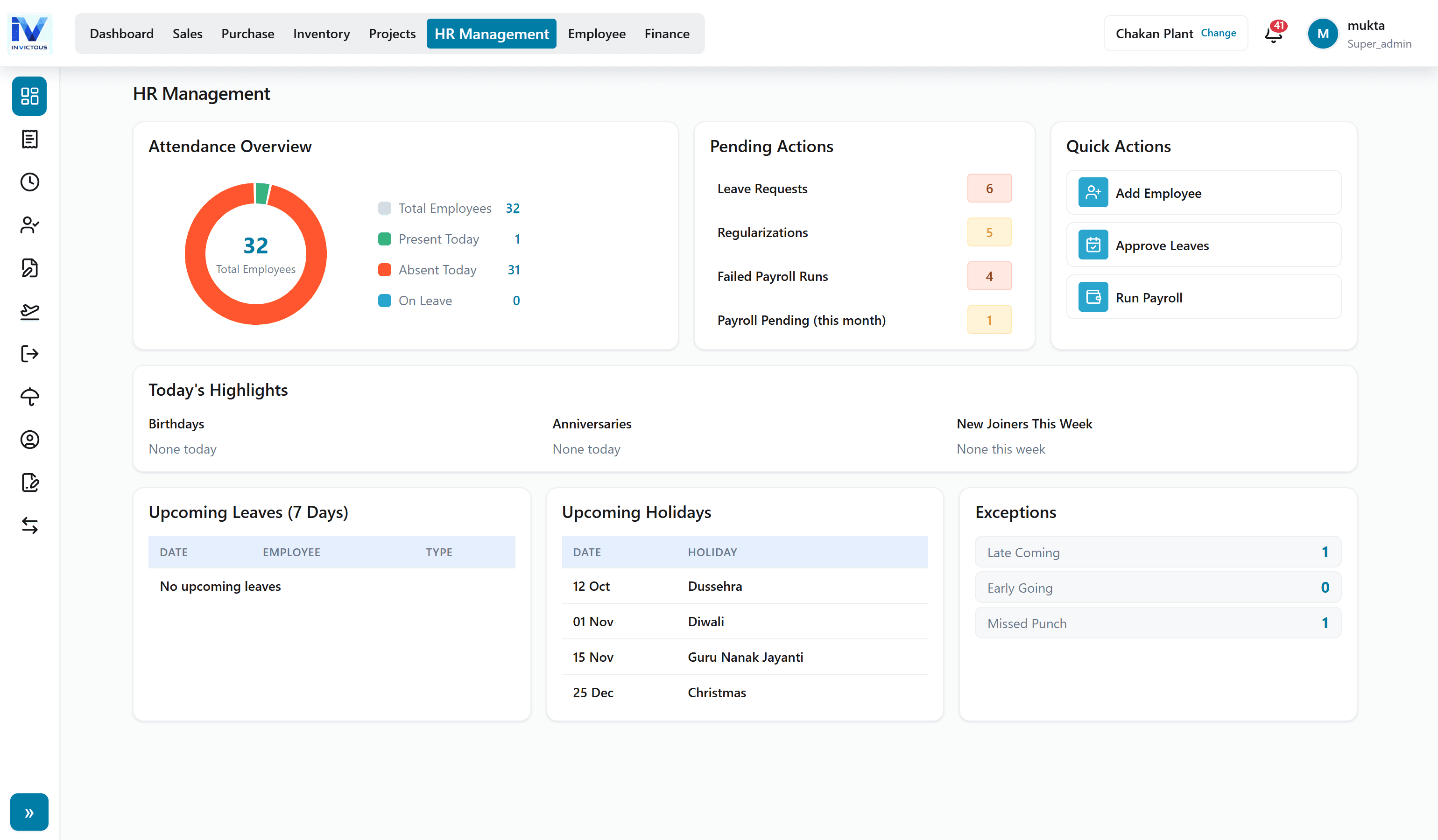Switch to the Inventory tab

(321, 34)
